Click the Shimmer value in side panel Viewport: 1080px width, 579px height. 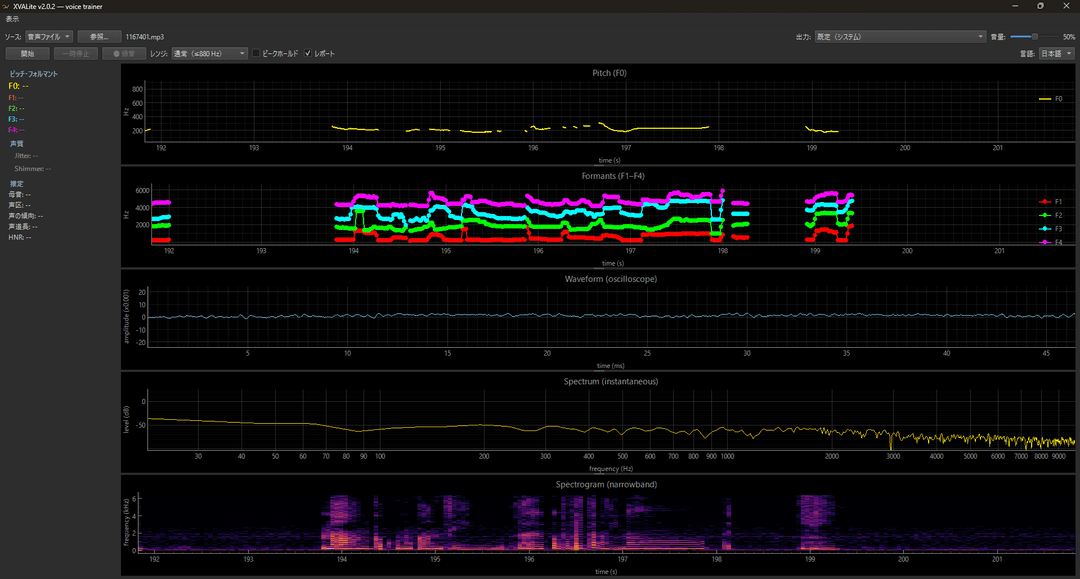(x=32, y=169)
